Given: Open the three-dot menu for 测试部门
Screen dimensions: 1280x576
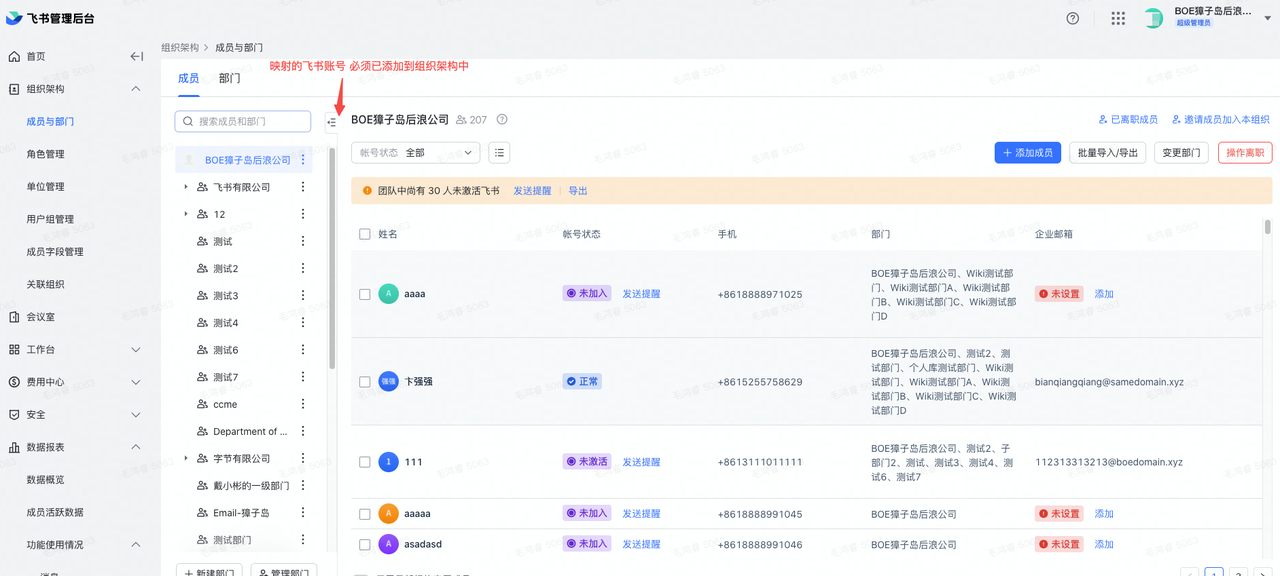Looking at the screenshot, I should [303, 539].
